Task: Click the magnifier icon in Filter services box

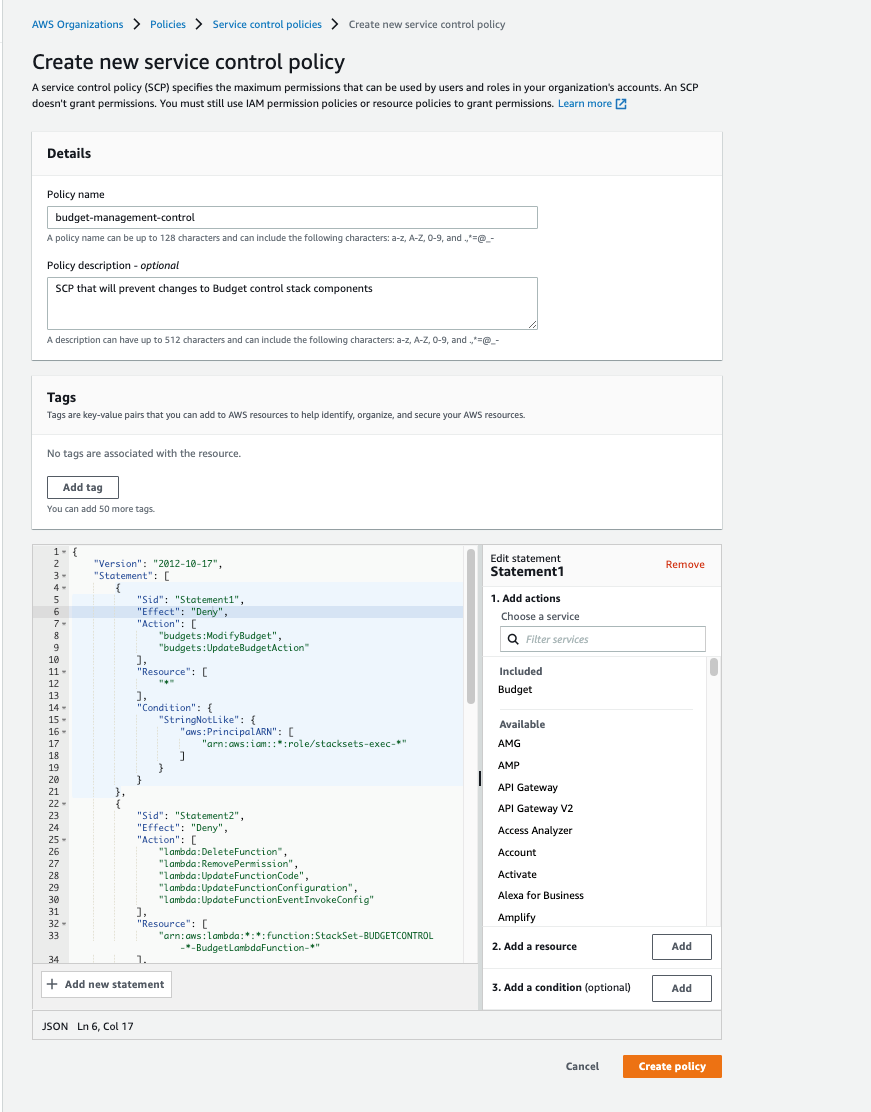Action: tap(514, 638)
